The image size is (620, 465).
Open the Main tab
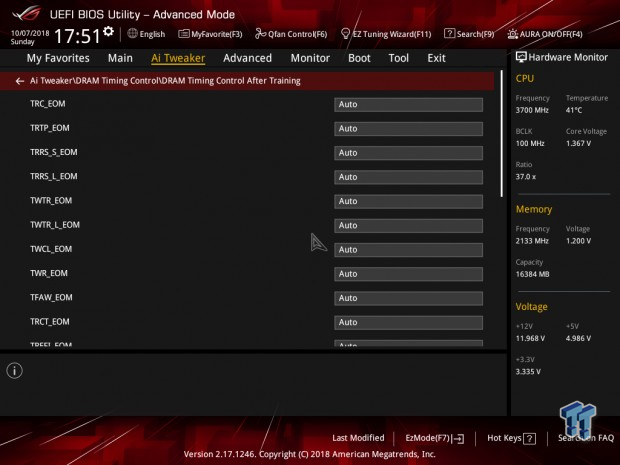coord(120,58)
